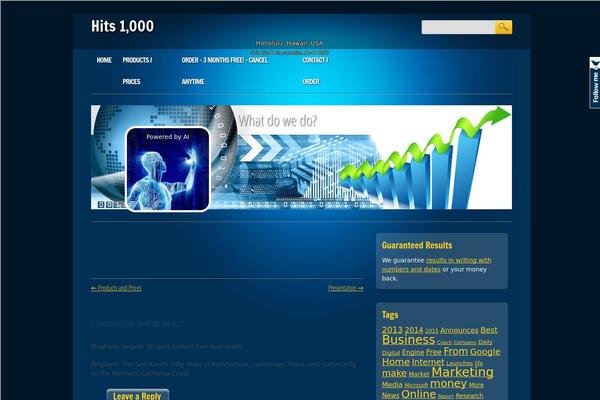Select the 2013 tag
This screenshot has width=600, height=400.
point(392,330)
